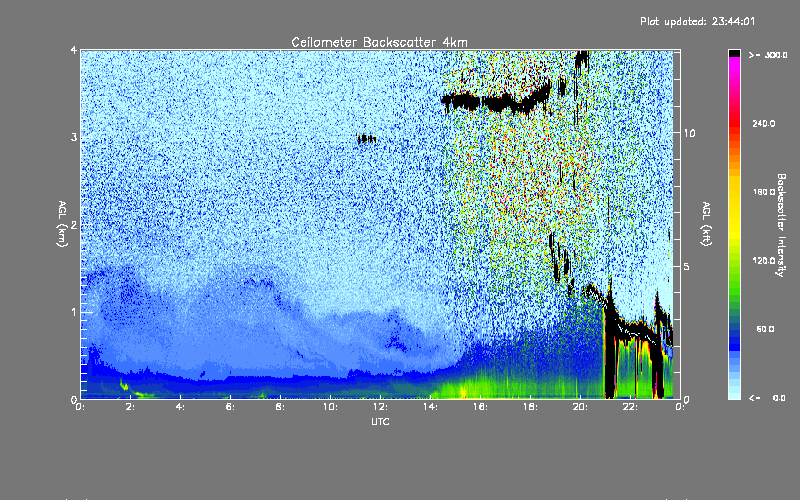800x500 pixels.
Task: Click the "10" tick on the kft axis
Action: [689, 133]
